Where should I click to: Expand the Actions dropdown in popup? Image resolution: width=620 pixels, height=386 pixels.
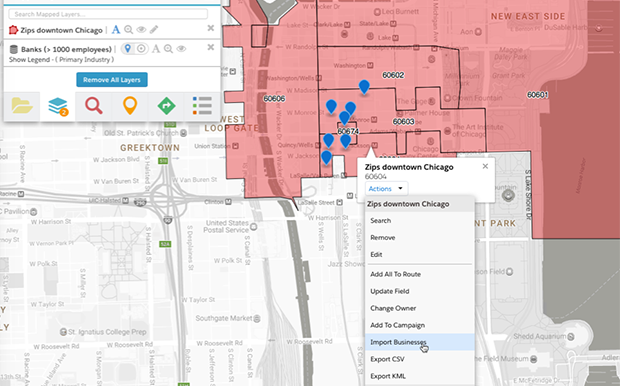click(386, 189)
